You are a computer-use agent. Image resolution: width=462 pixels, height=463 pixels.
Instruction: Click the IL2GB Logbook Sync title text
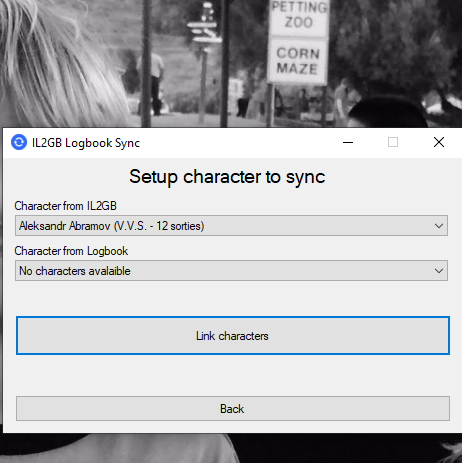(x=86, y=143)
